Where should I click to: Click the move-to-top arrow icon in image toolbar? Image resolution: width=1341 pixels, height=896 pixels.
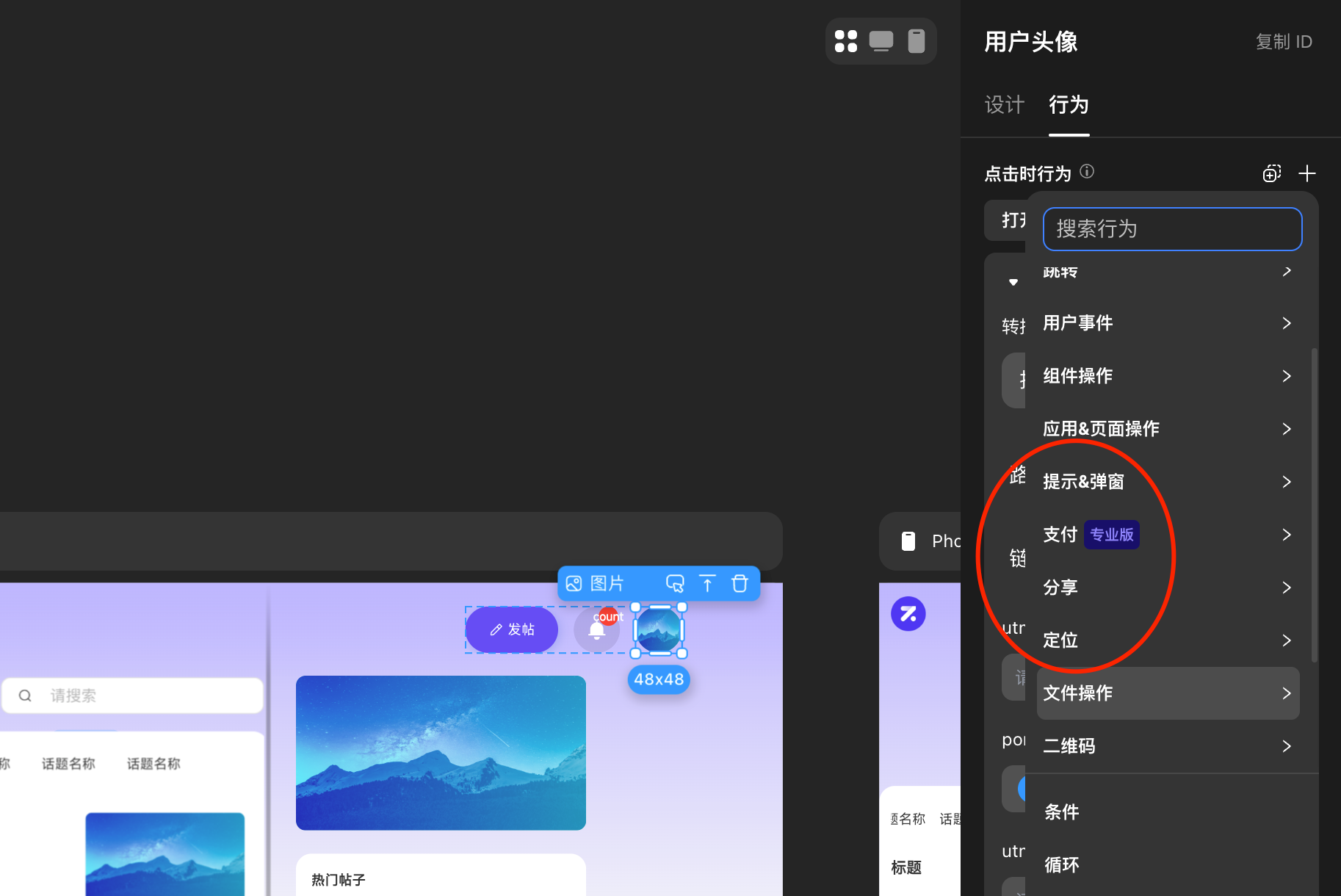707,584
